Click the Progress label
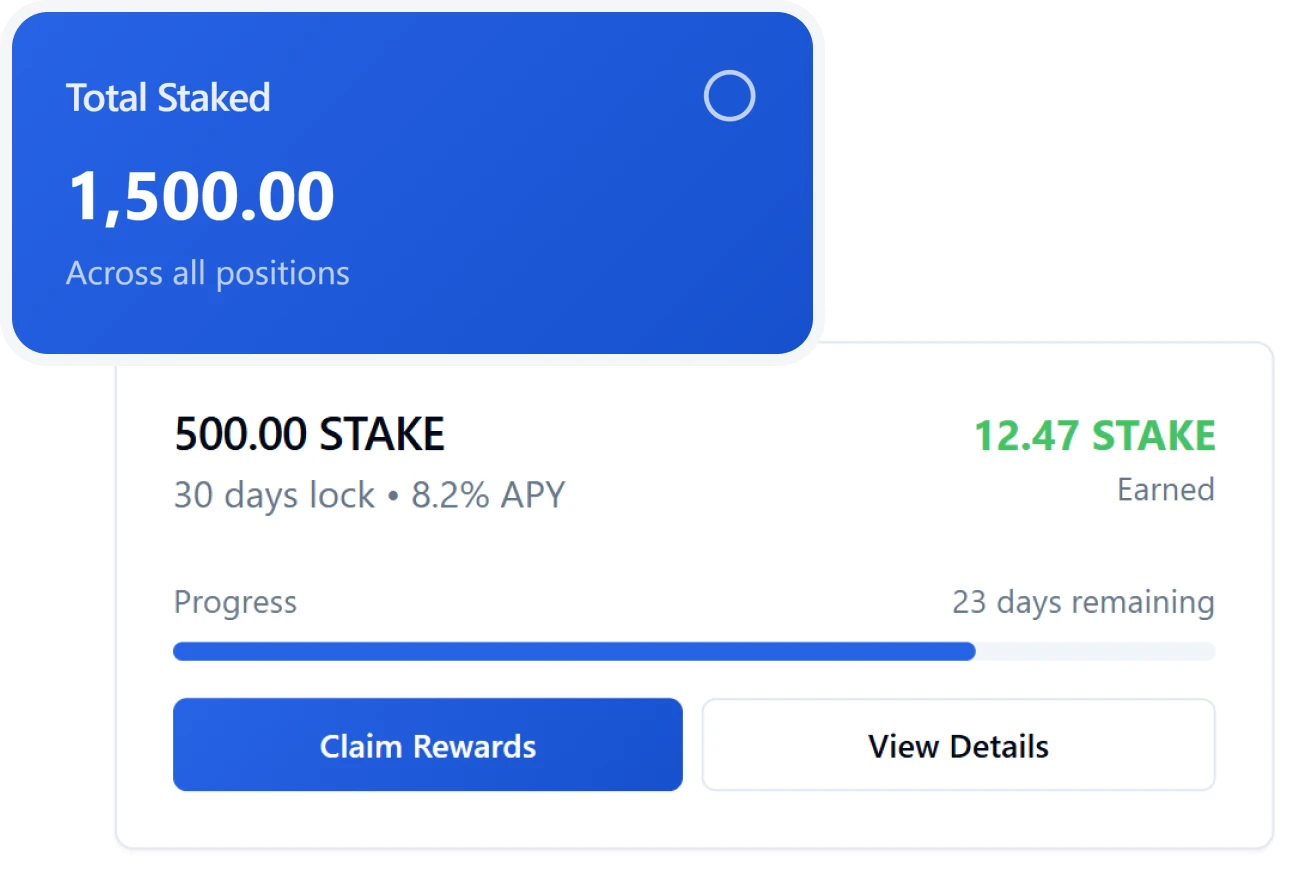This screenshot has width=1305, height=882. pyautogui.click(x=235, y=602)
